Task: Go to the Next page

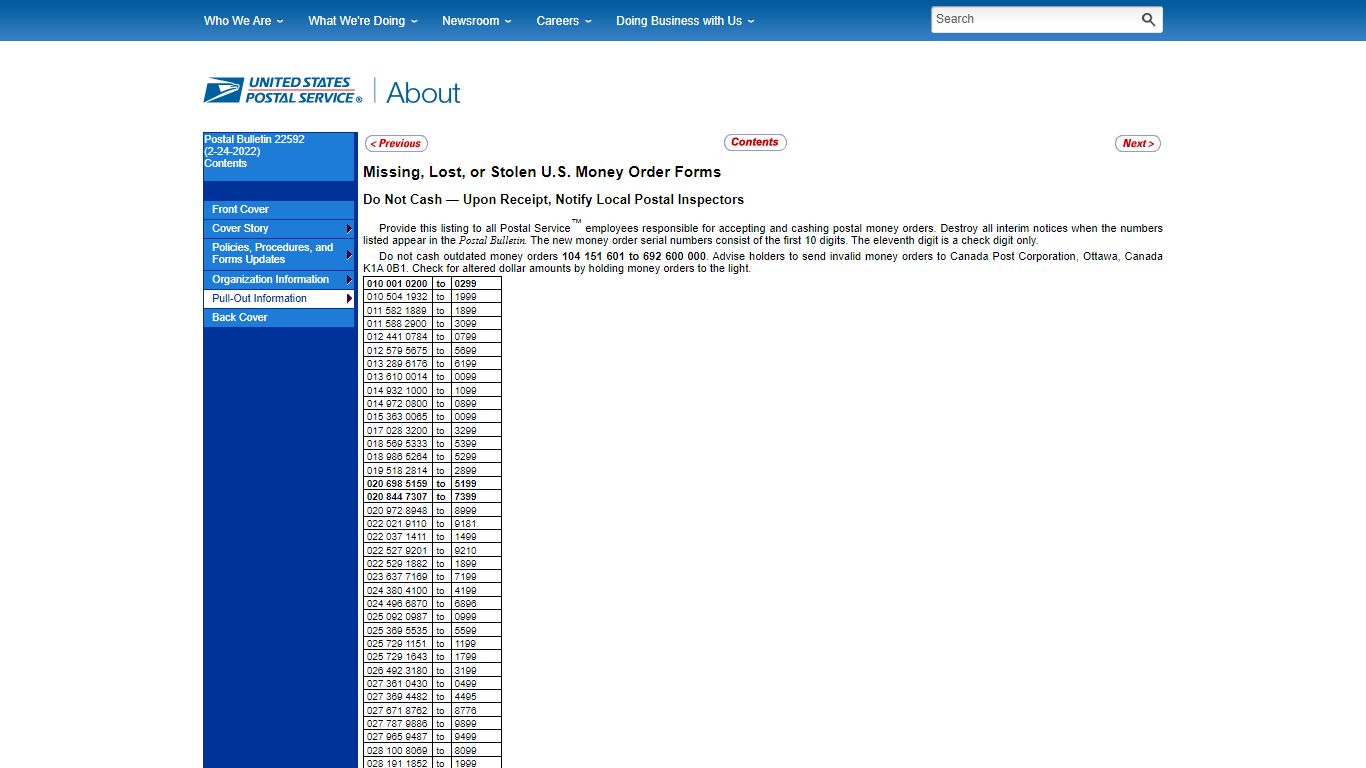Action: [1138, 143]
